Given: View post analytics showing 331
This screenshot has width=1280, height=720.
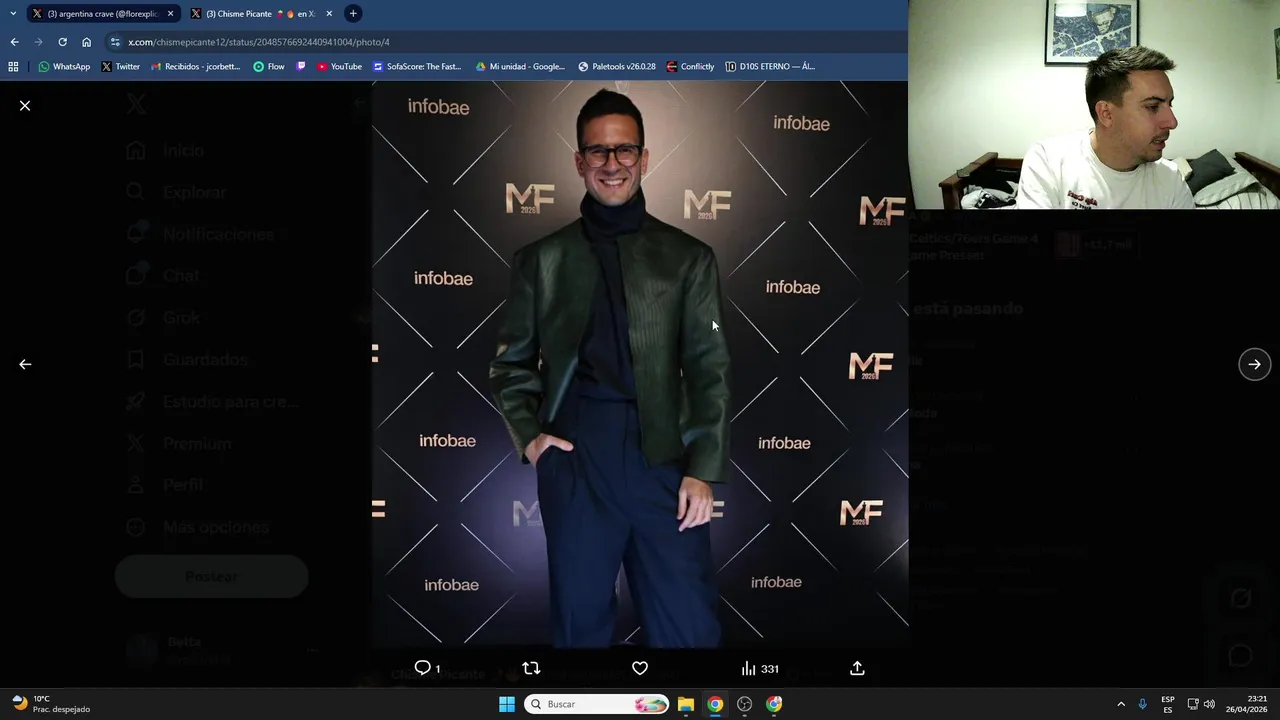Looking at the screenshot, I should pyautogui.click(x=759, y=668).
